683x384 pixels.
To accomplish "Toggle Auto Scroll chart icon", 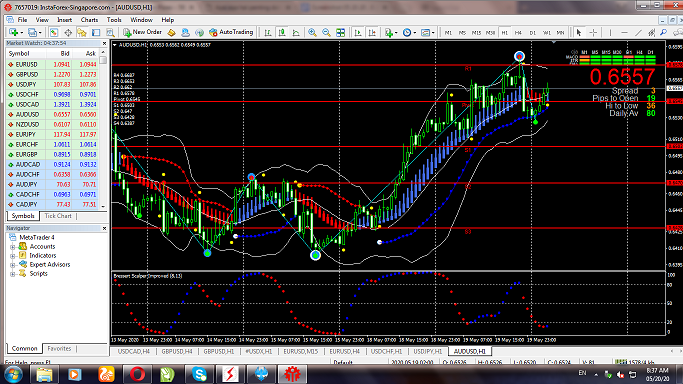I will pos(358,32).
